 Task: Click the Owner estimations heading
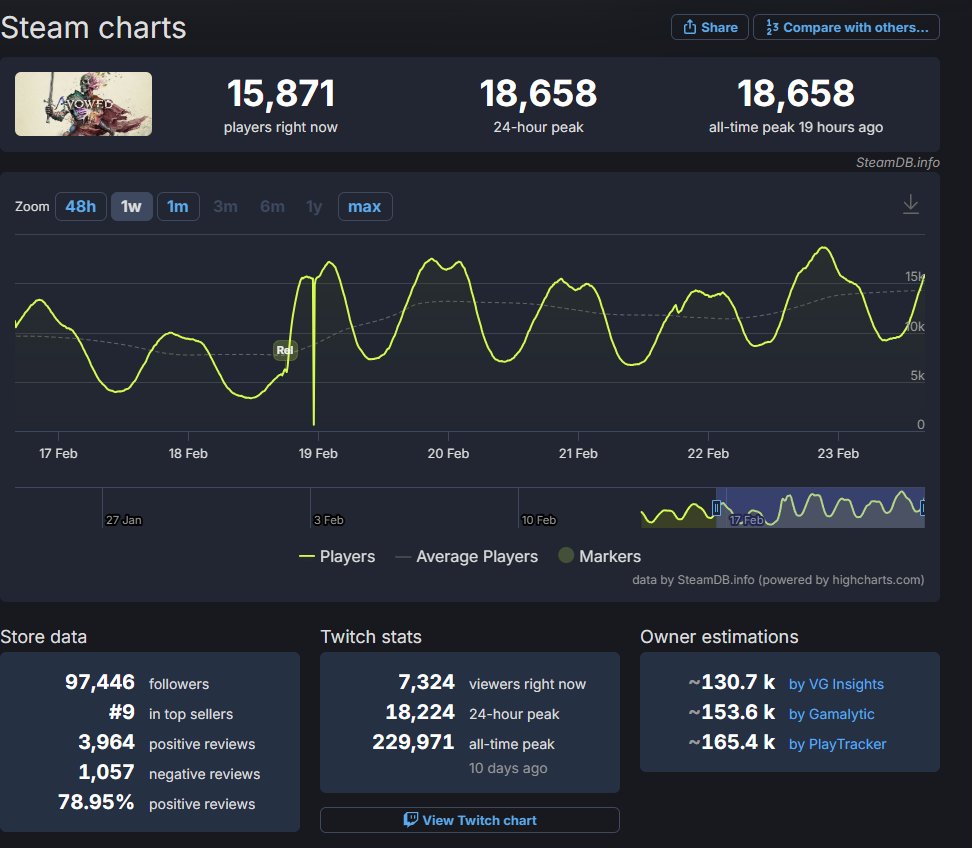coord(719,637)
